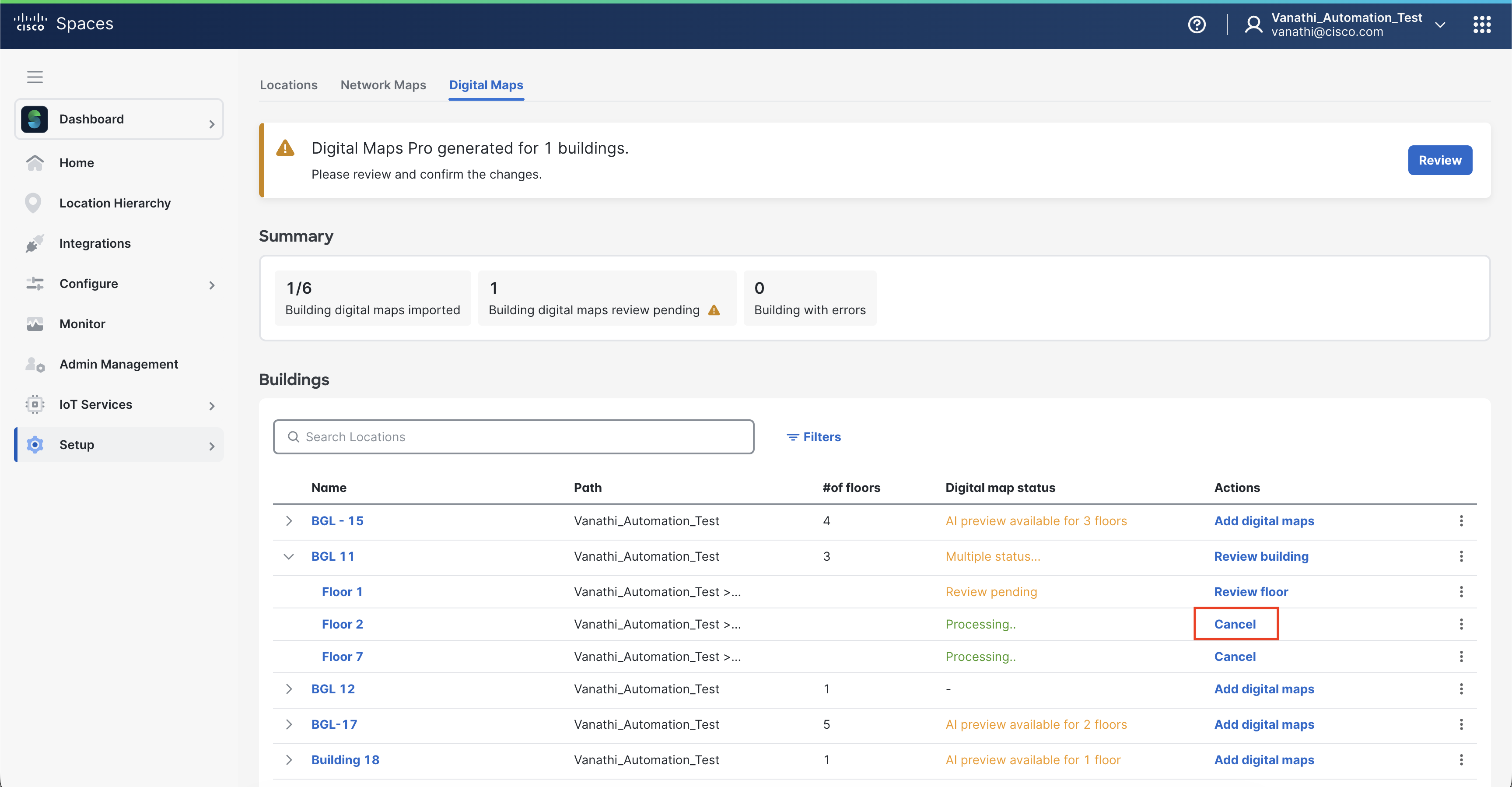Open the help question mark icon
This screenshot has width=1512, height=787.
pyautogui.click(x=1196, y=25)
